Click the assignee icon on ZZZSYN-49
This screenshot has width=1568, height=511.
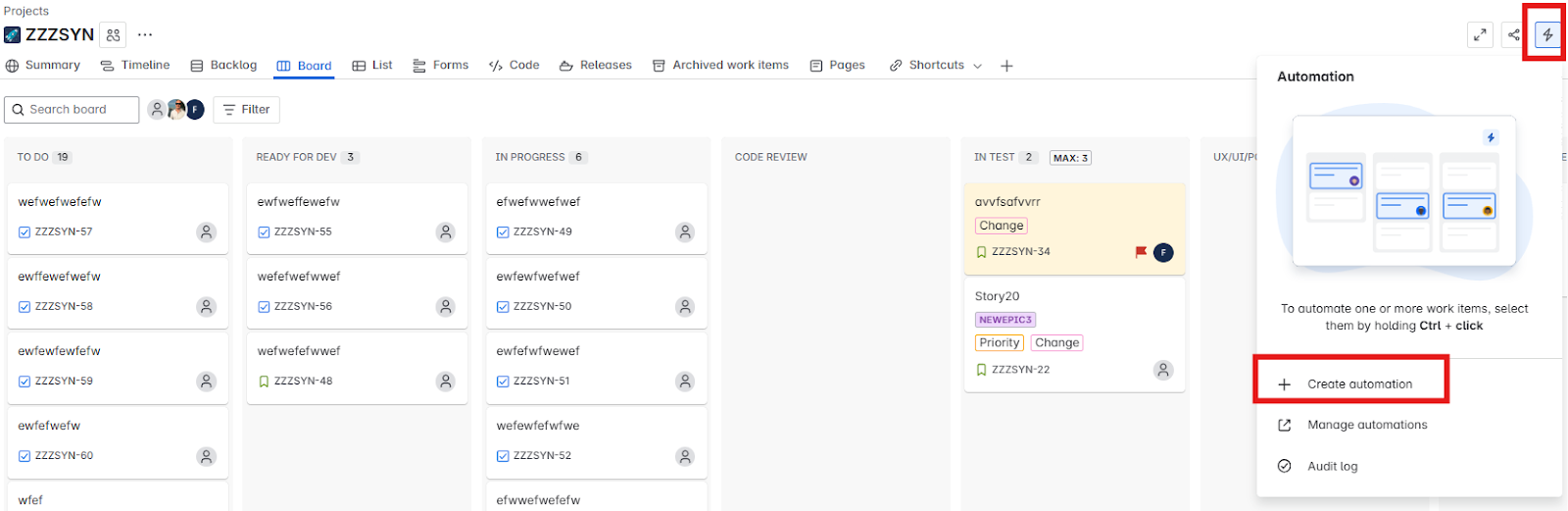(x=685, y=232)
